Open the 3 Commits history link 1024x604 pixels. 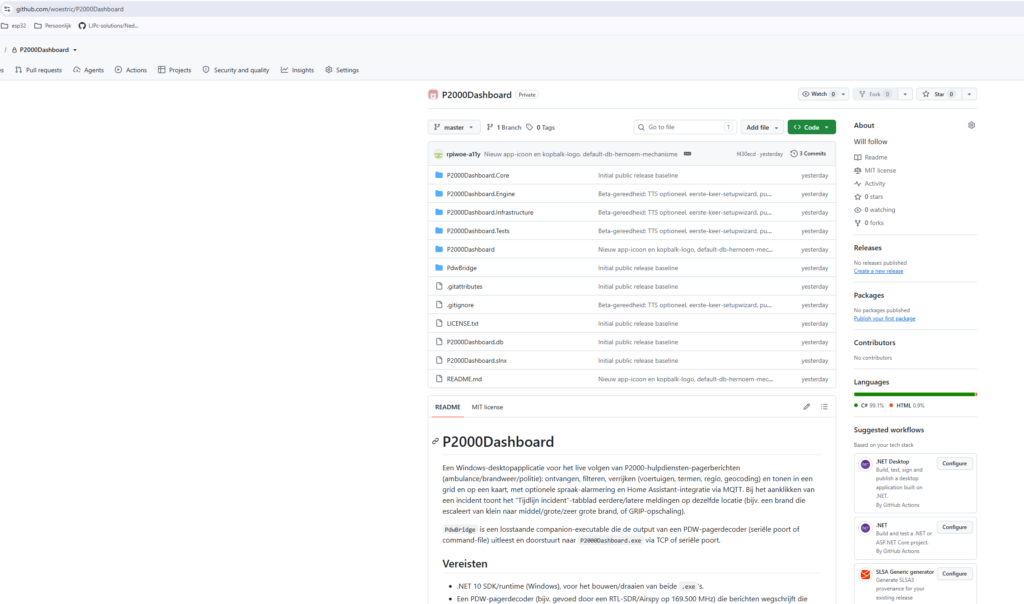(x=808, y=154)
